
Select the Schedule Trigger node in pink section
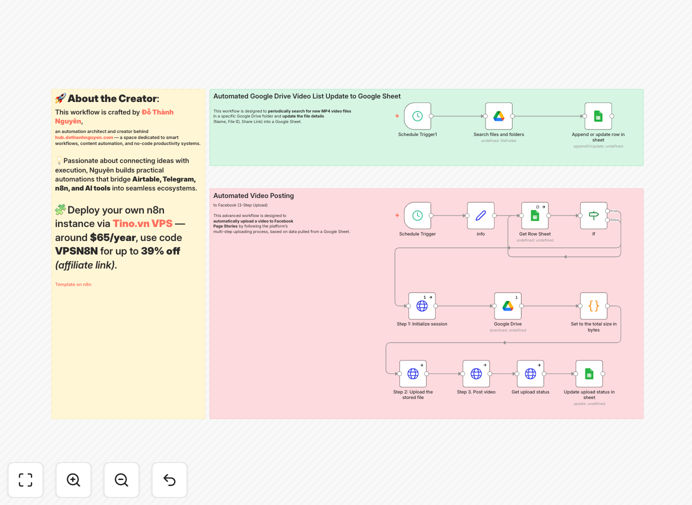(417, 215)
